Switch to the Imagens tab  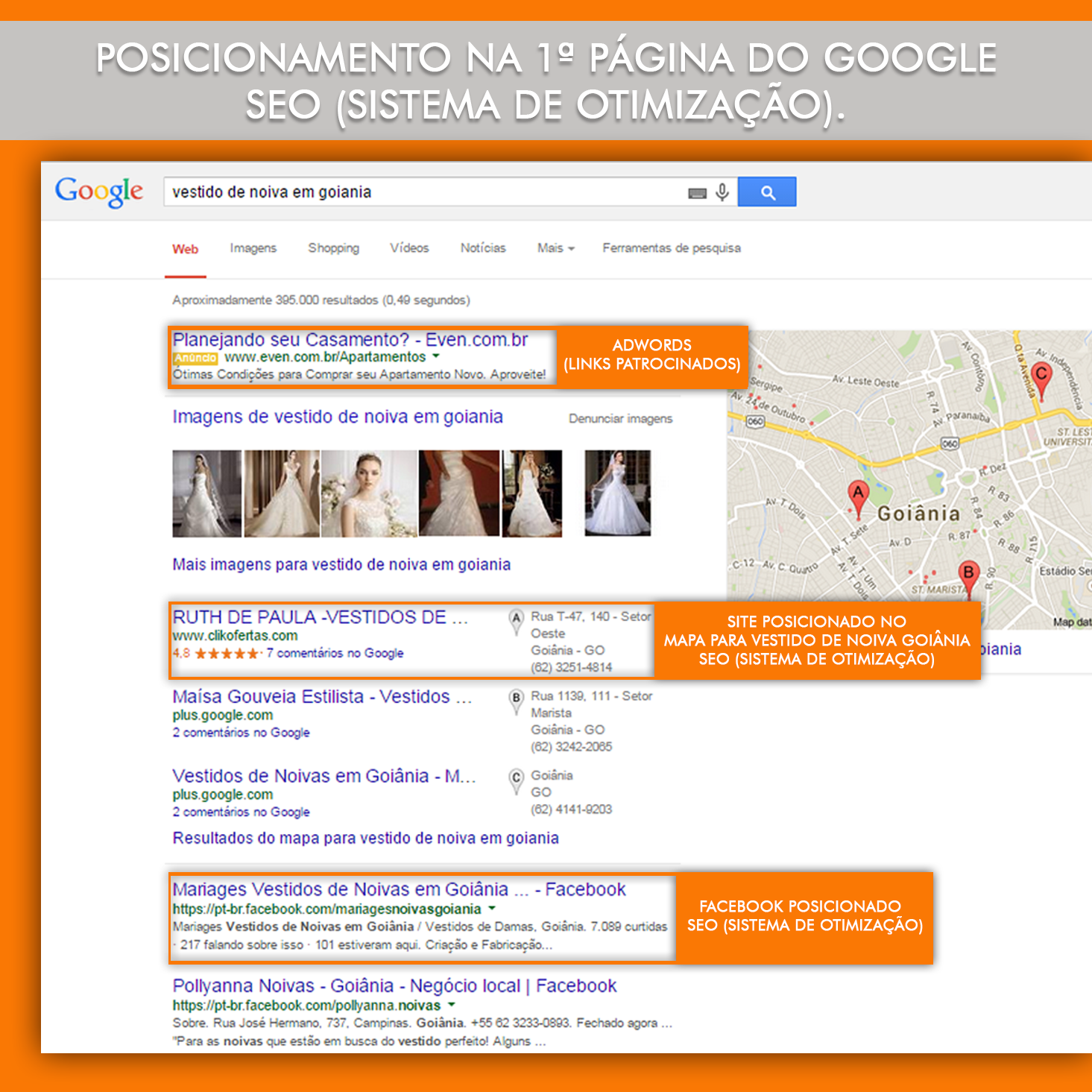pos(253,248)
